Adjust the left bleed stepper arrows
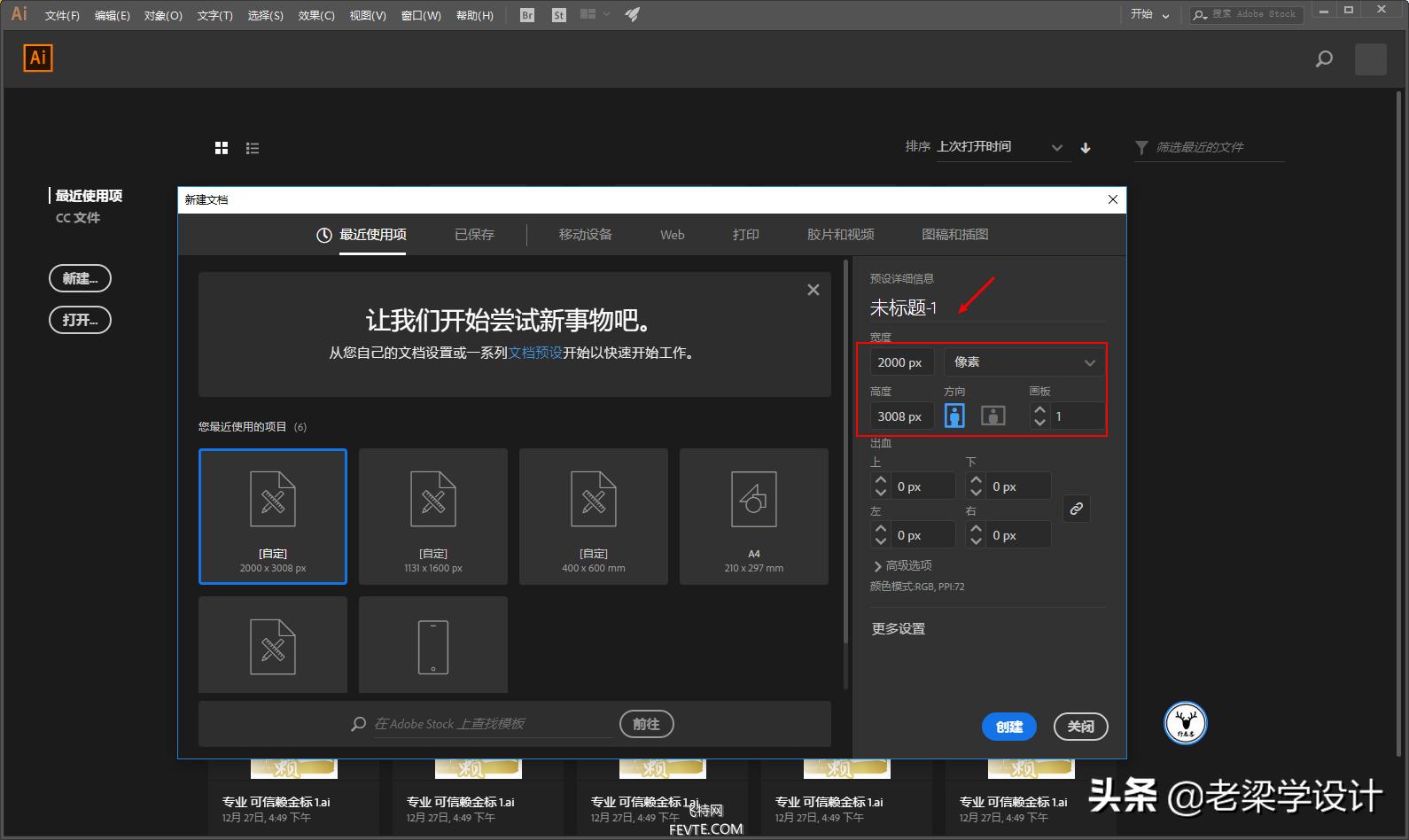 tap(881, 534)
